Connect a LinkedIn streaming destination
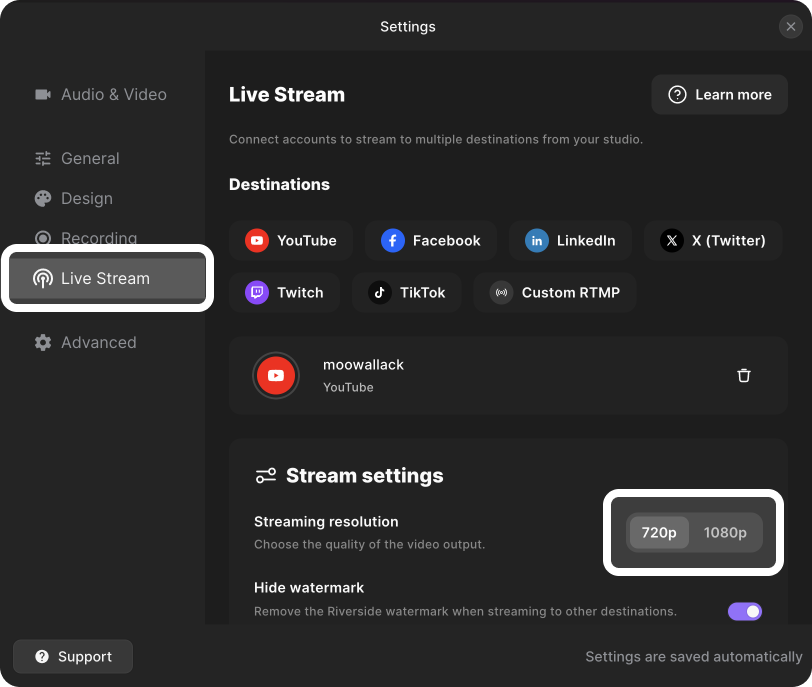812x687 pixels. pyautogui.click(x=570, y=240)
